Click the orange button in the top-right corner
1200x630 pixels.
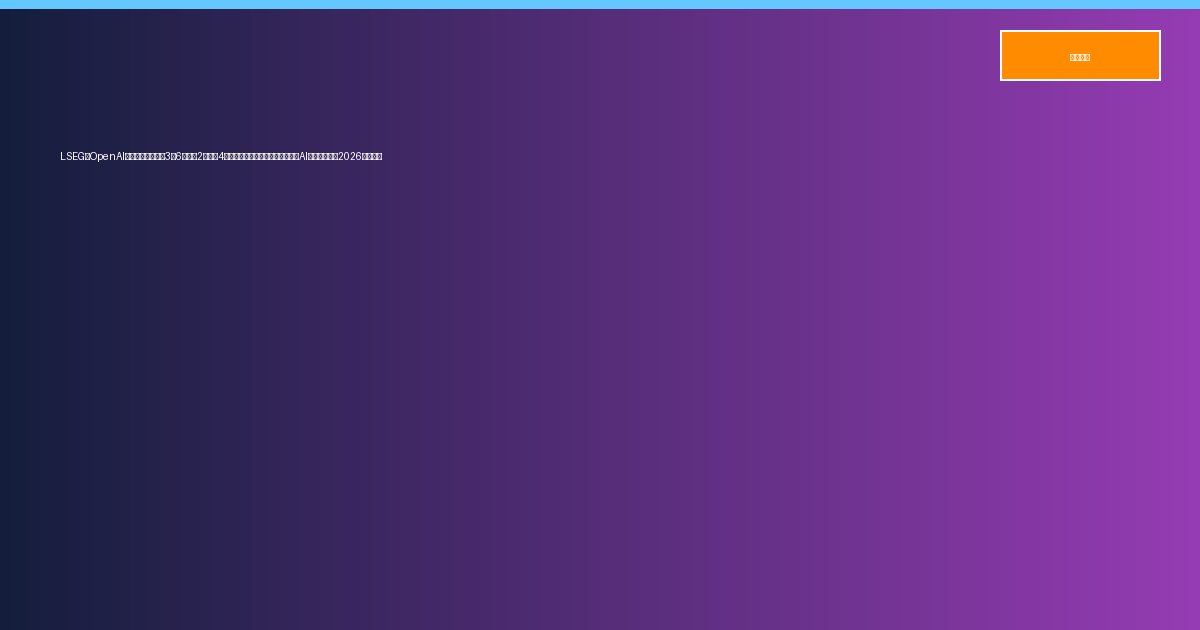coord(1080,56)
